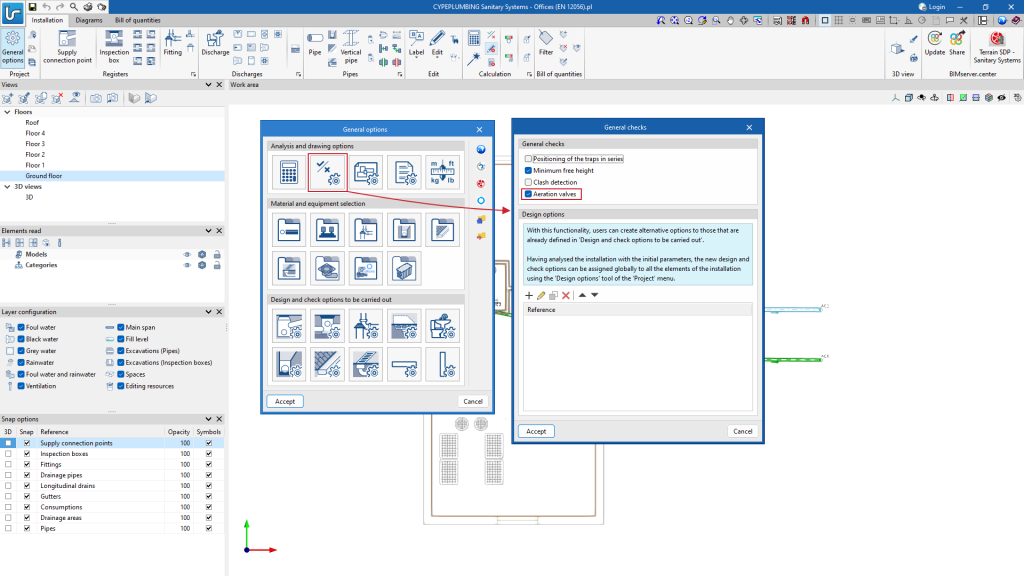Add new design option with plus icon
The width and height of the screenshot is (1024, 576).
(529, 295)
